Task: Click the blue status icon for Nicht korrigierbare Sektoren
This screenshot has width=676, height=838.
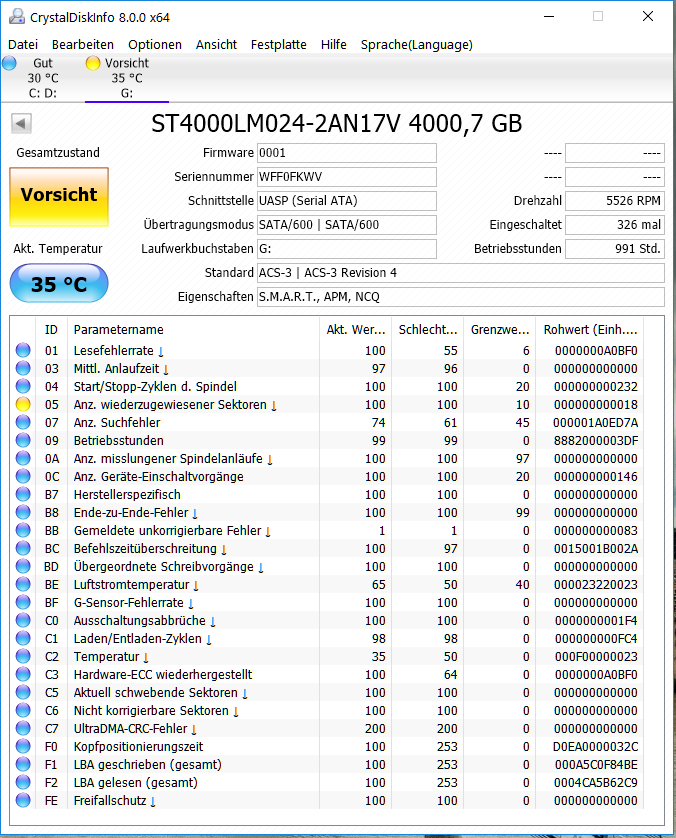Action: 23,710
